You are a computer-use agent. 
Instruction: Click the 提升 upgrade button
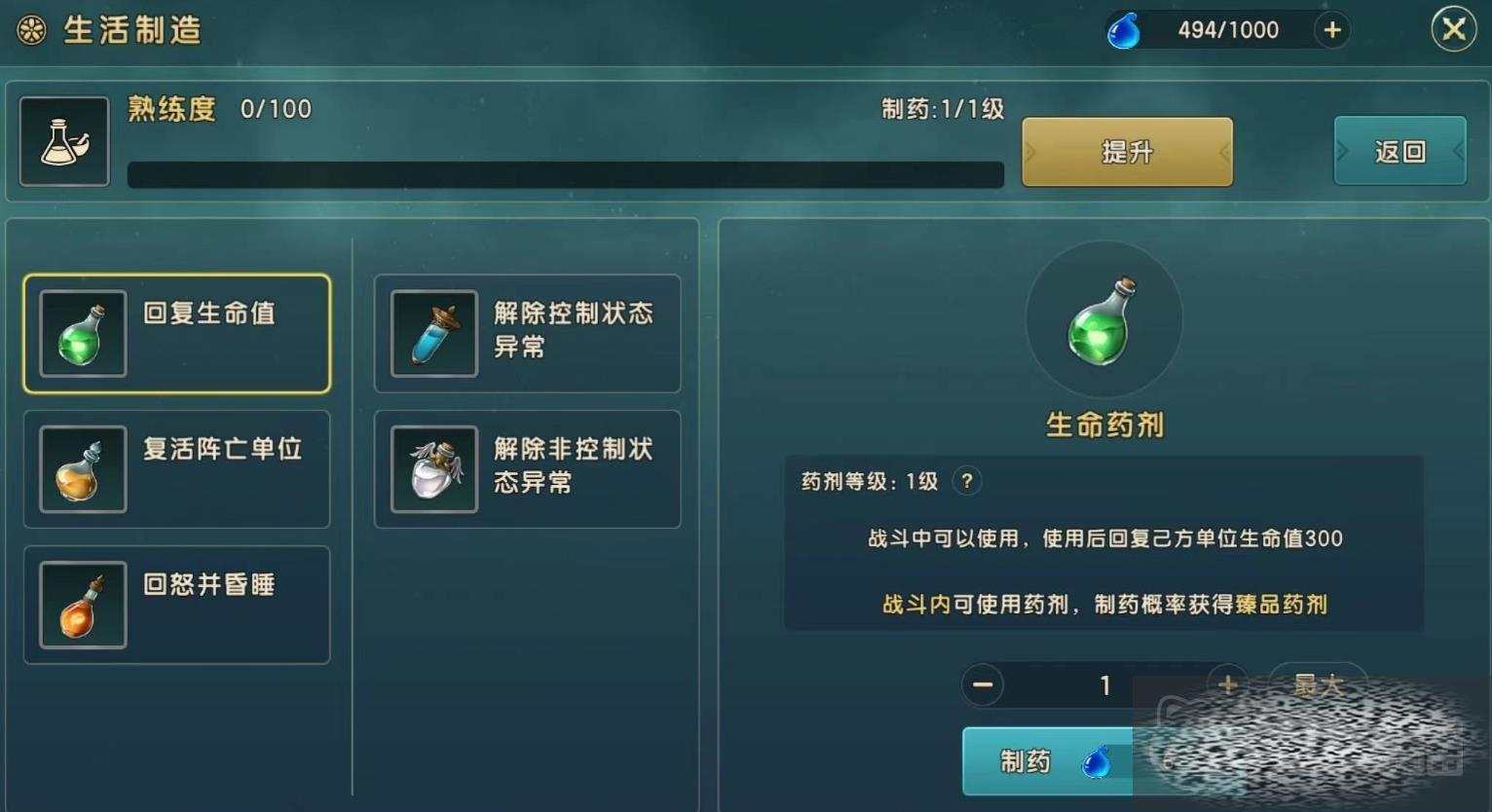pyautogui.click(x=1127, y=152)
